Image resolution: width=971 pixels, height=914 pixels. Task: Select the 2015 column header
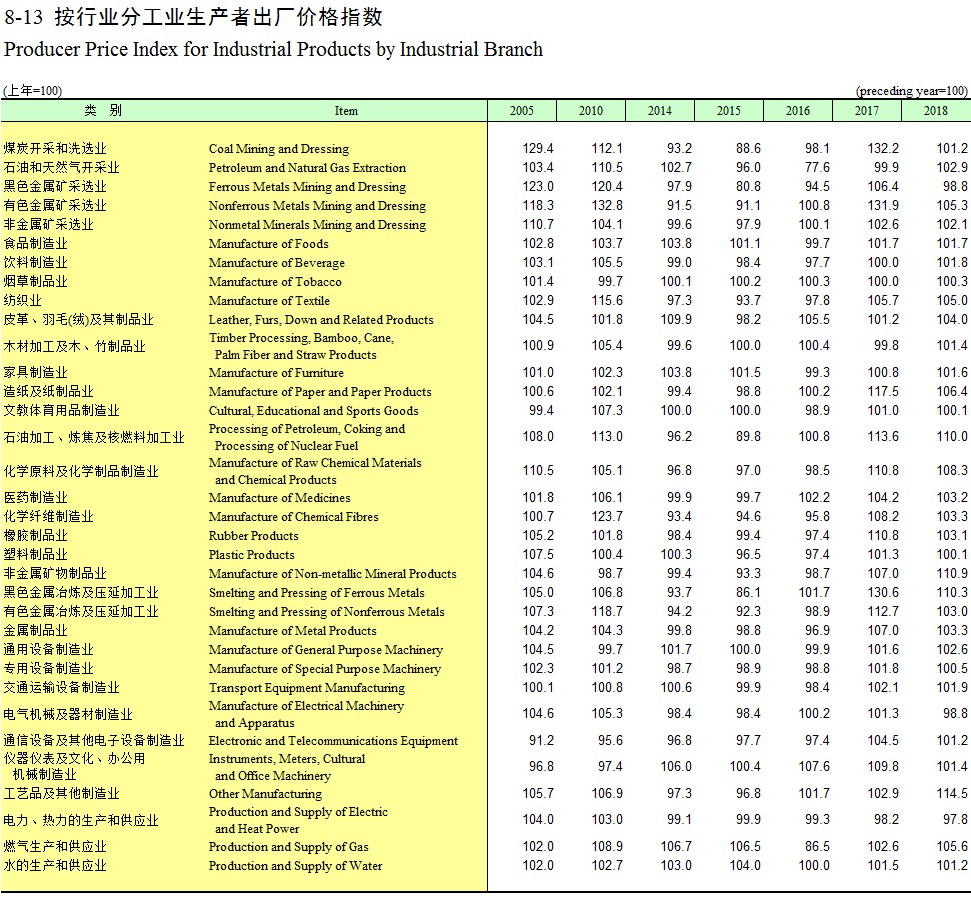pos(729,111)
